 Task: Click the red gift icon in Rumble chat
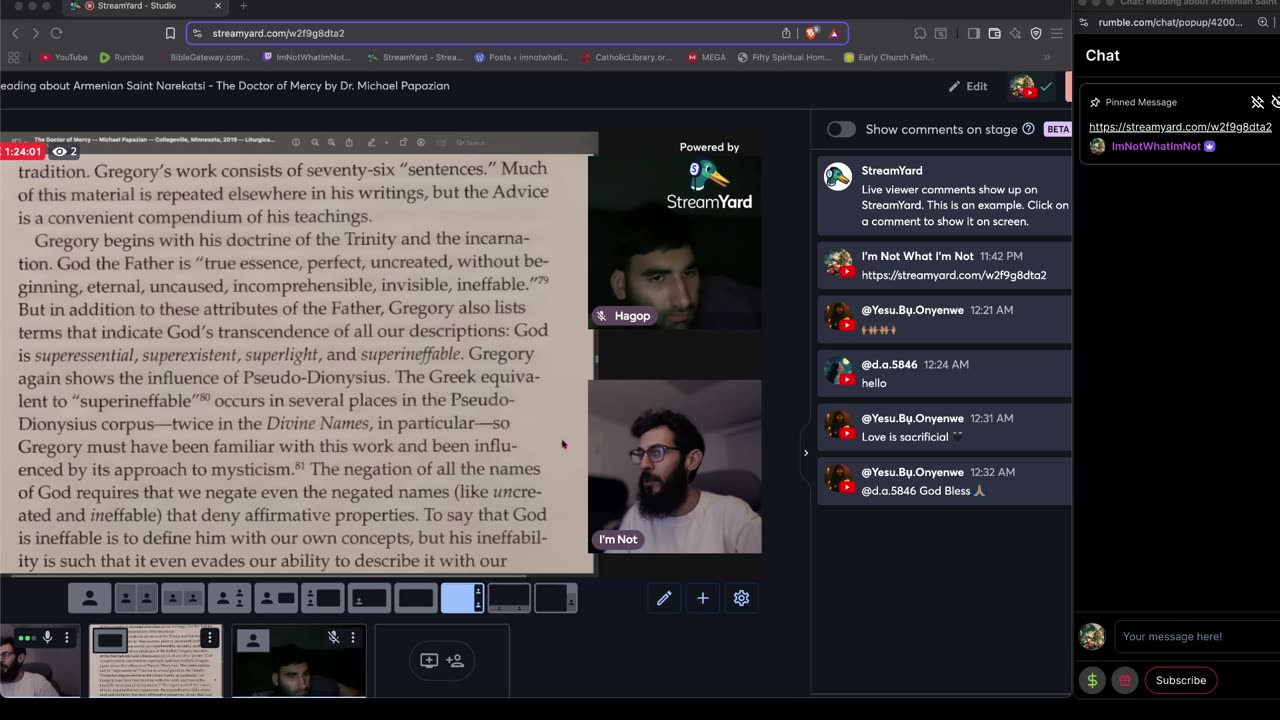(1125, 680)
